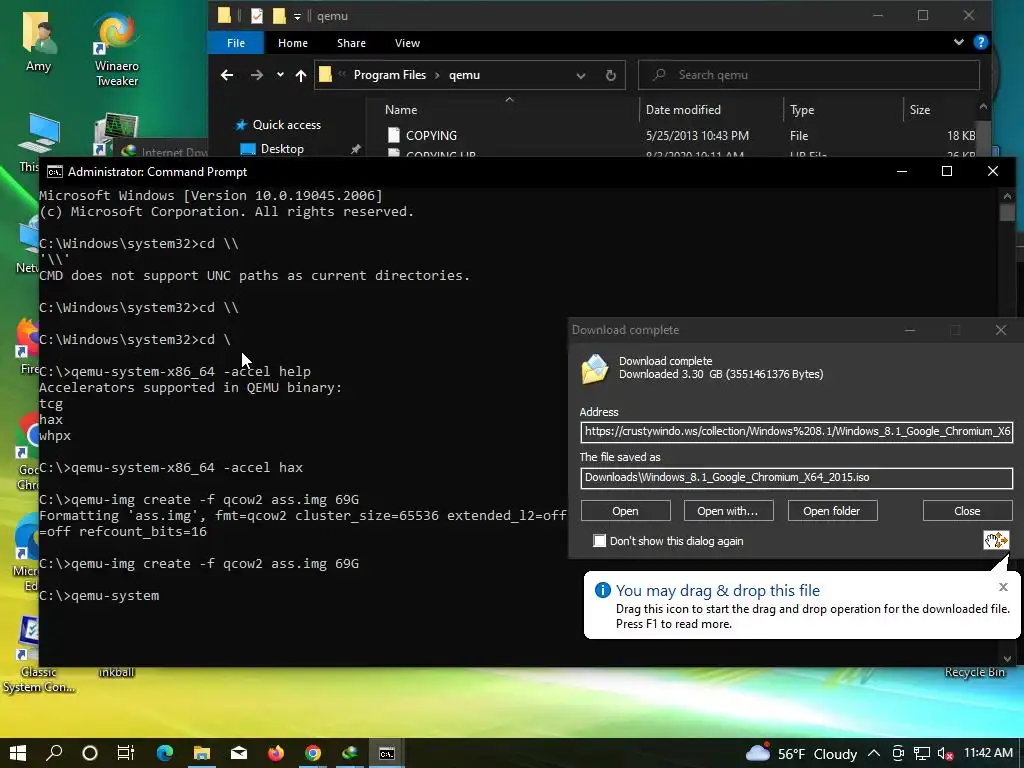
Task: Open the Winaero Tweaker desktop shortcut
Action: [x=117, y=49]
